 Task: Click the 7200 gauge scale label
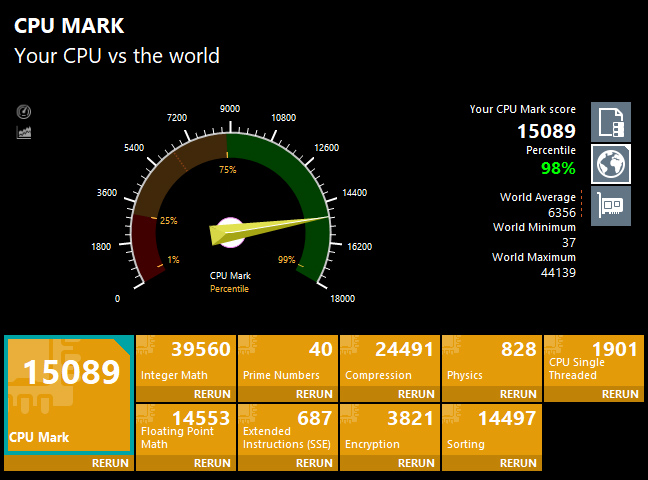coord(177,118)
